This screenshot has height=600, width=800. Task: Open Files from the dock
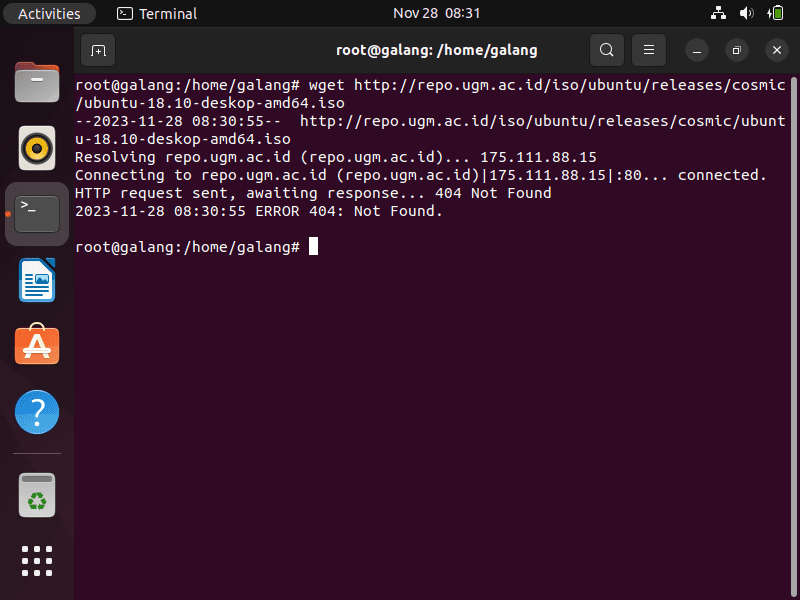[37, 82]
